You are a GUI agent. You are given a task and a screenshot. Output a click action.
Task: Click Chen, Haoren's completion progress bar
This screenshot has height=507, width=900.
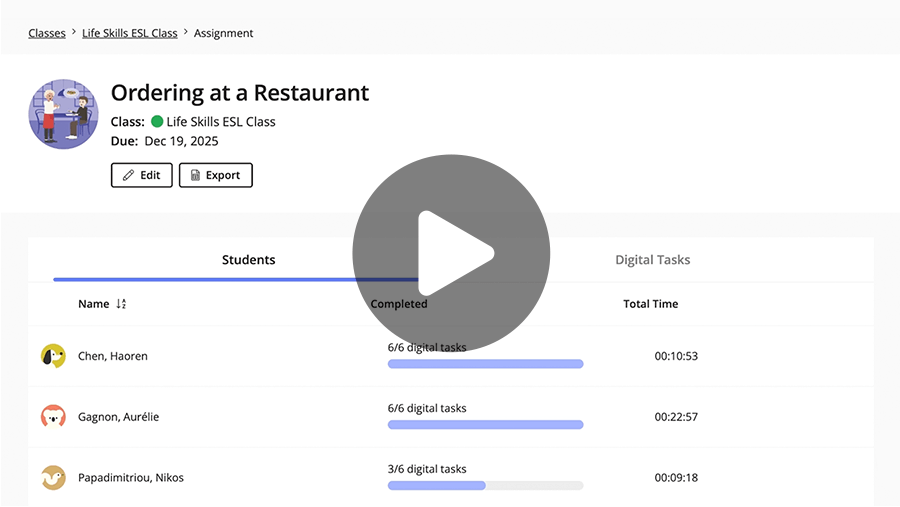[x=486, y=364]
